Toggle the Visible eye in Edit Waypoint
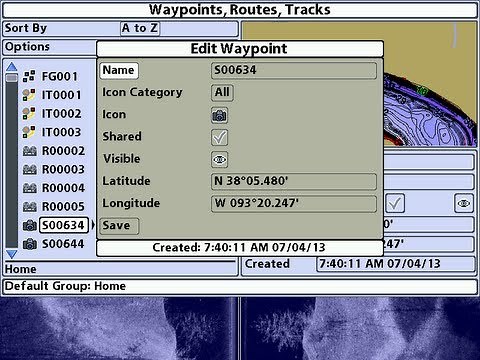The width and height of the screenshot is (480, 360). click(219, 159)
